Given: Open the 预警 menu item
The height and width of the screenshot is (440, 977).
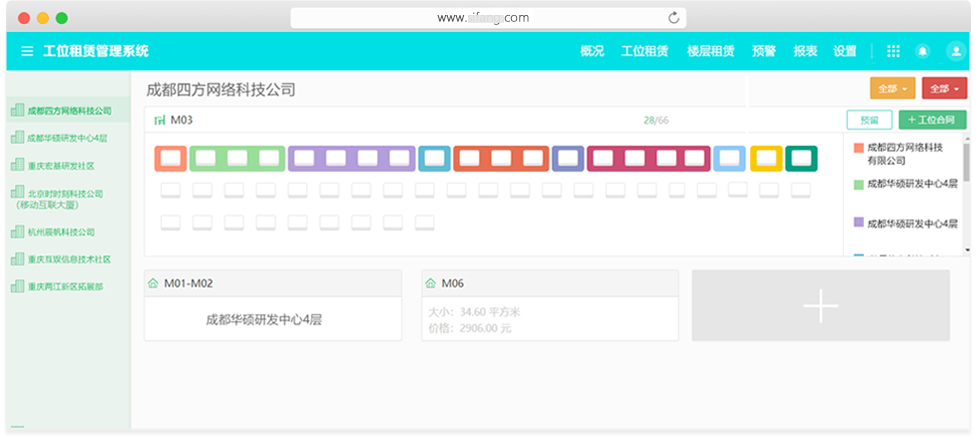Looking at the screenshot, I should (763, 51).
